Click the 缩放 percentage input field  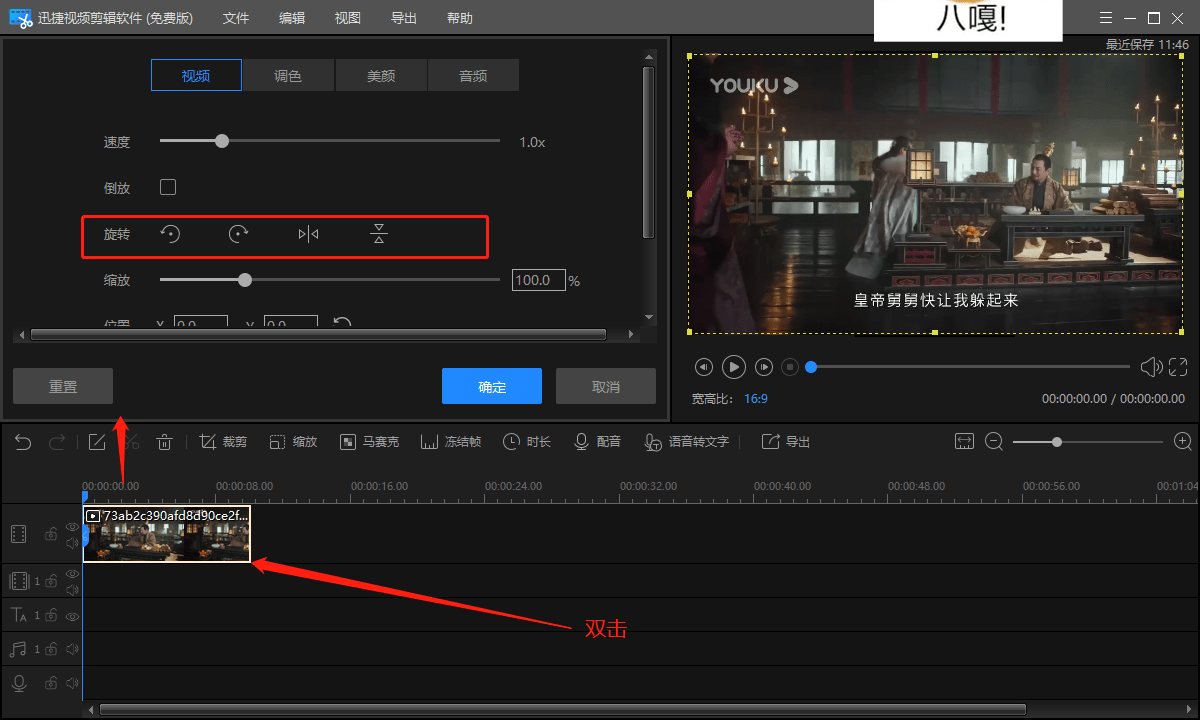[539, 280]
